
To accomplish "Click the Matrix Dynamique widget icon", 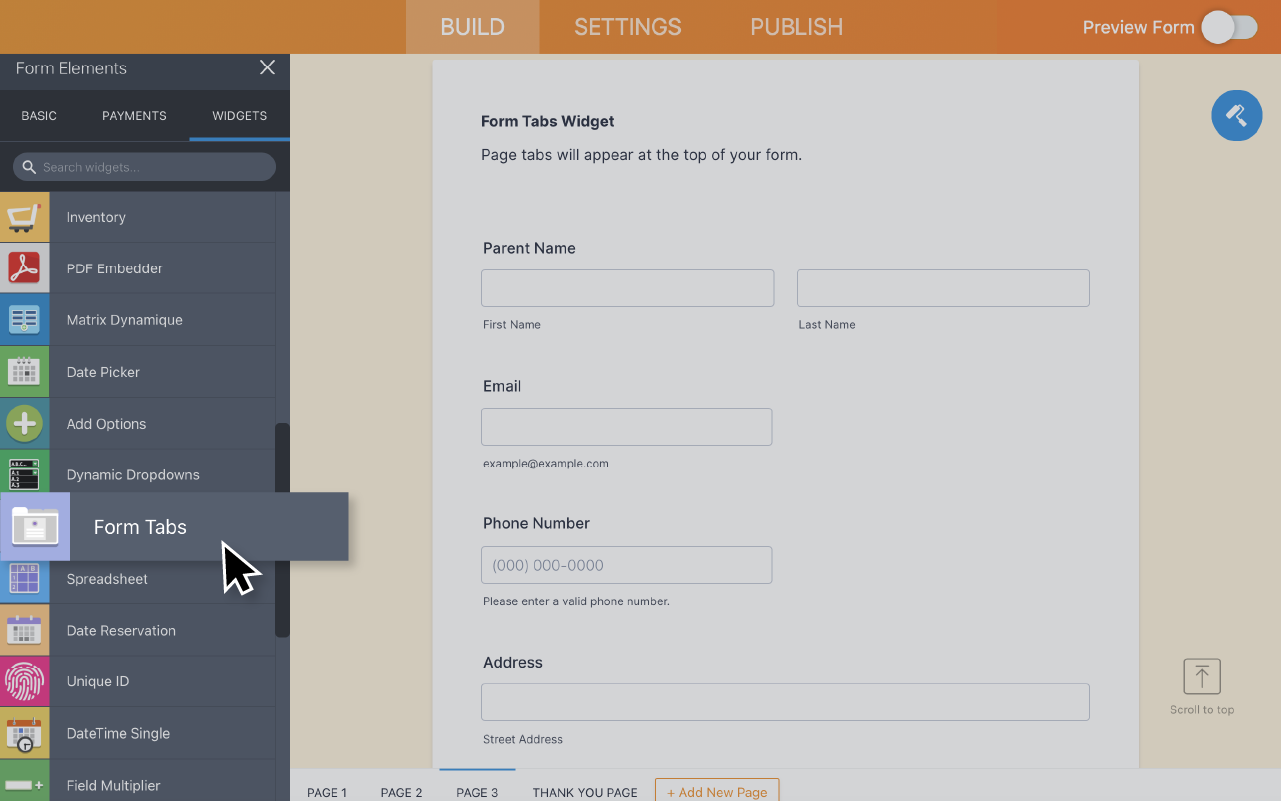I will tap(24, 319).
